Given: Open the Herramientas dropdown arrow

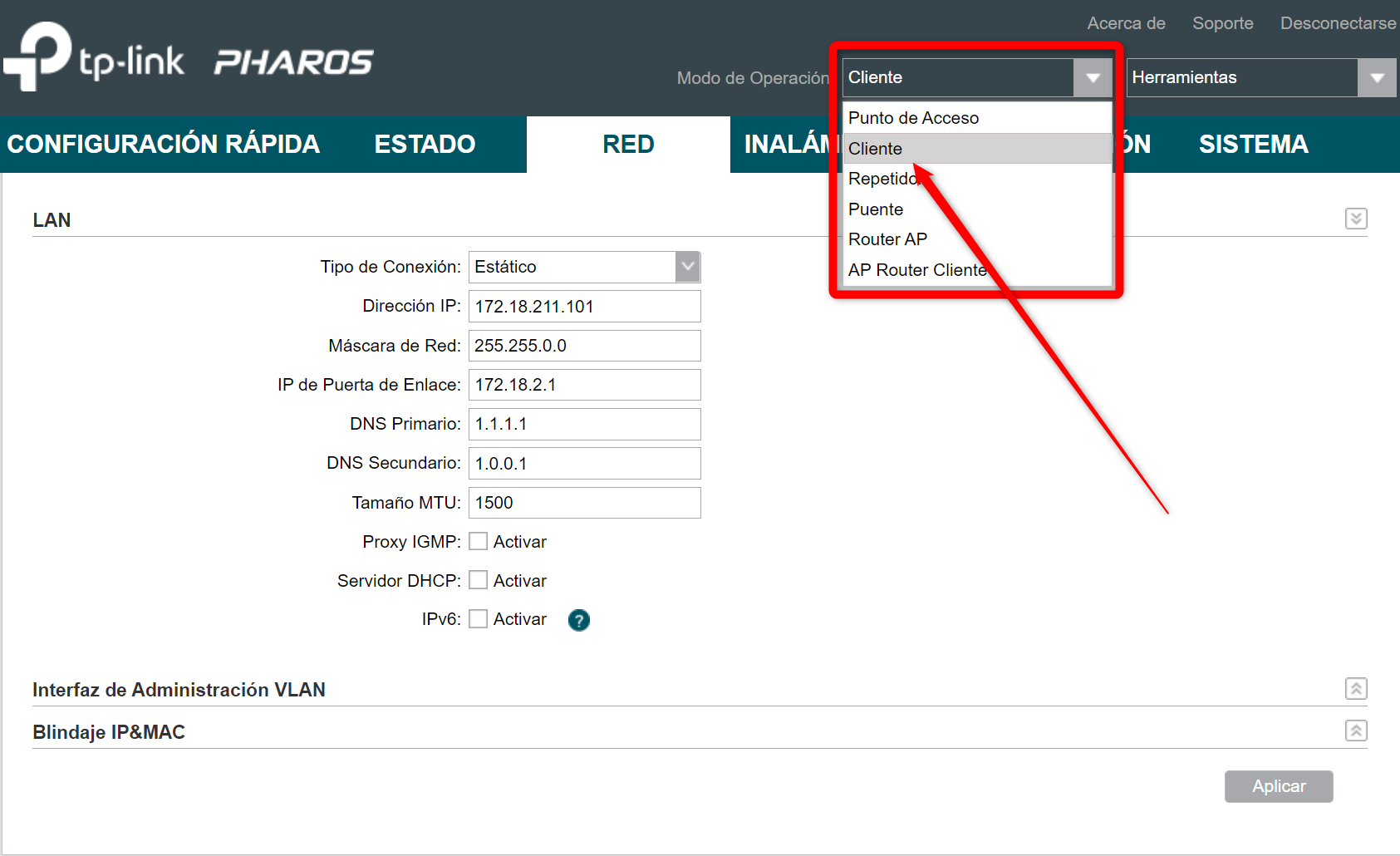Looking at the screenshot, I should coord(1377,78).
